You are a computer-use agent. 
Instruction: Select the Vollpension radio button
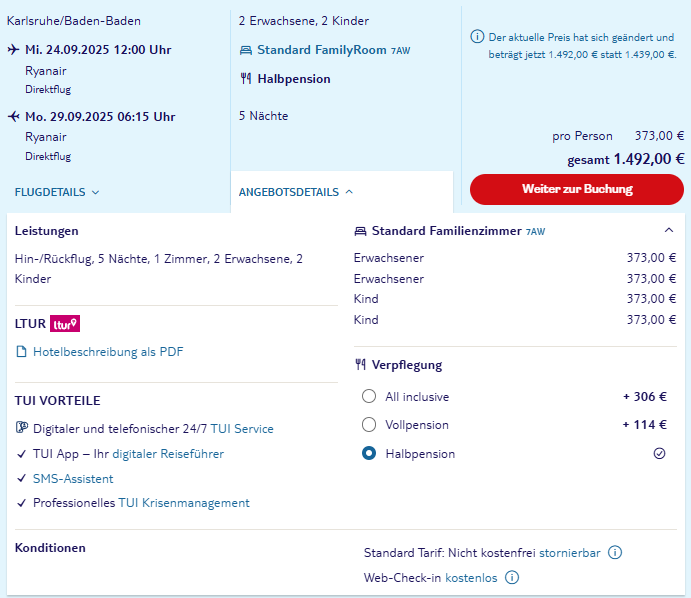[369, 425]
